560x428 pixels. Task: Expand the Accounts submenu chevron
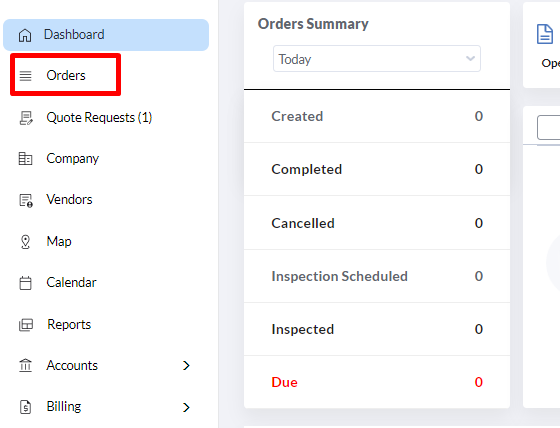point(186,365)
